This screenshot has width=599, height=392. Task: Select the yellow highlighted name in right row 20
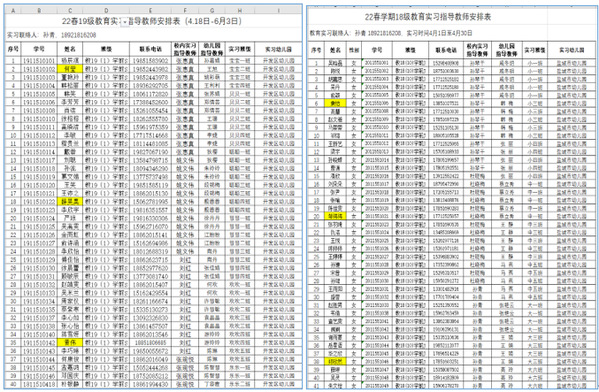tap(335, 216)
